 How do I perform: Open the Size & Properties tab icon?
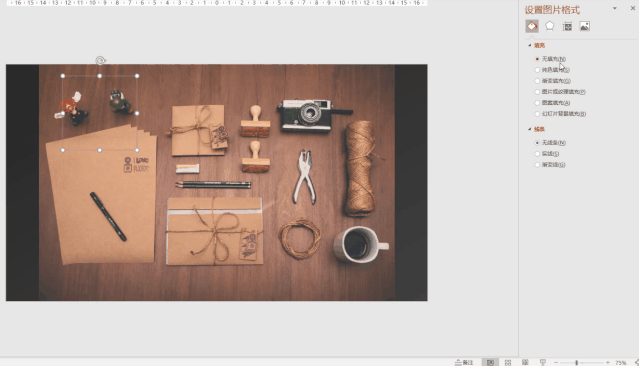pos(567,26)
